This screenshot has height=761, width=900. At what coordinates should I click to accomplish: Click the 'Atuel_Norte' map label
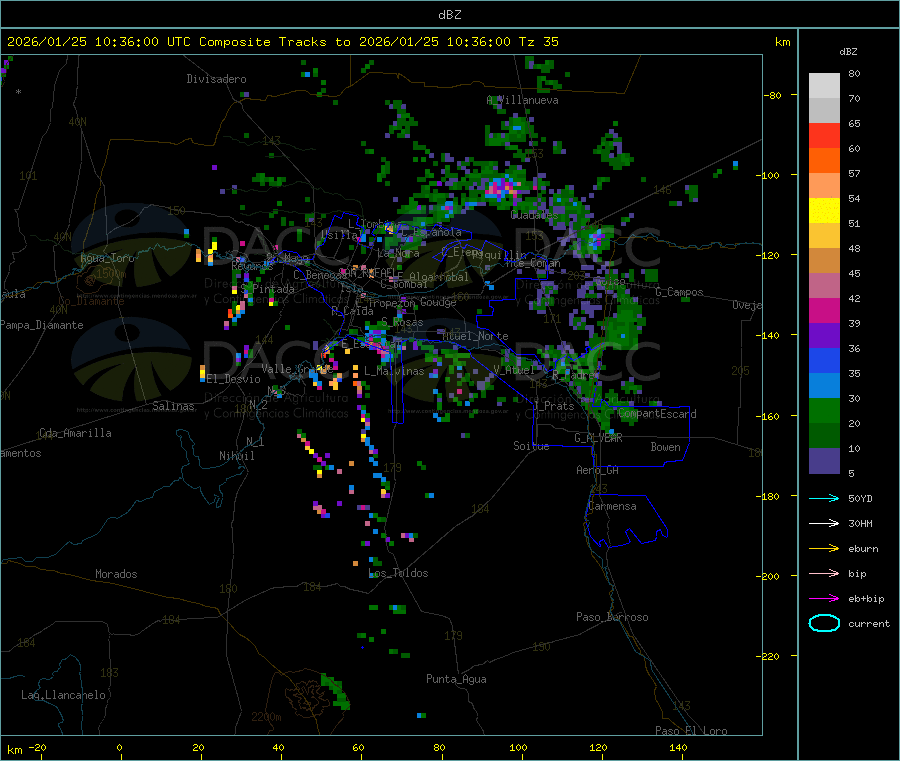(x=475, y=336)
